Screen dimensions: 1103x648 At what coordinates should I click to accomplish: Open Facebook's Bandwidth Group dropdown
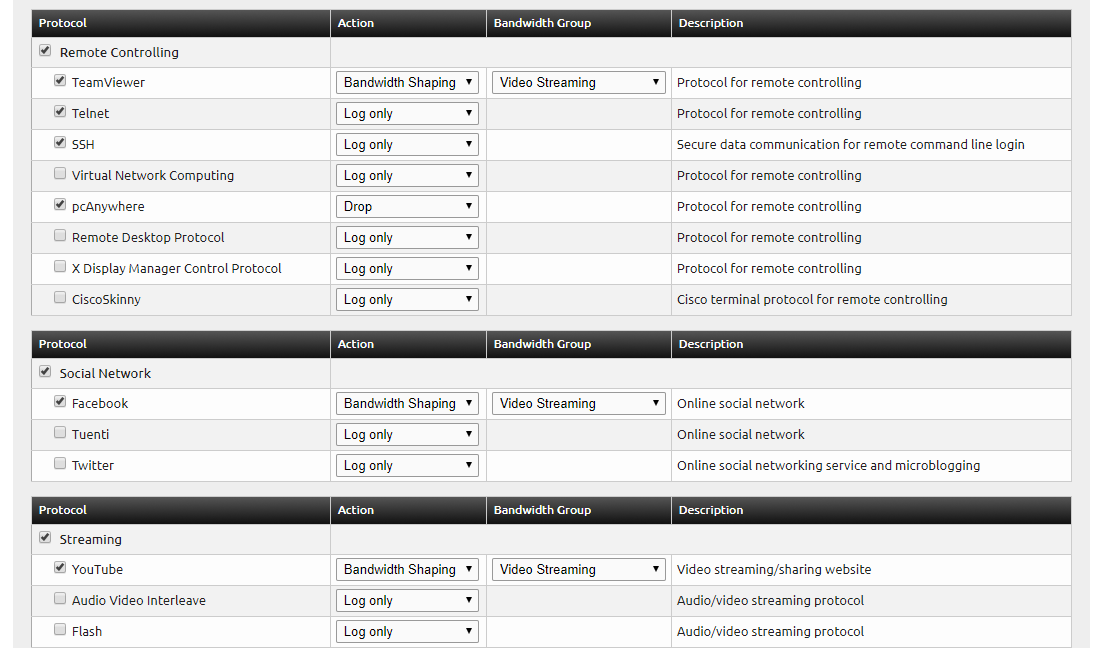pyautogui.click(x=578, y=403)
